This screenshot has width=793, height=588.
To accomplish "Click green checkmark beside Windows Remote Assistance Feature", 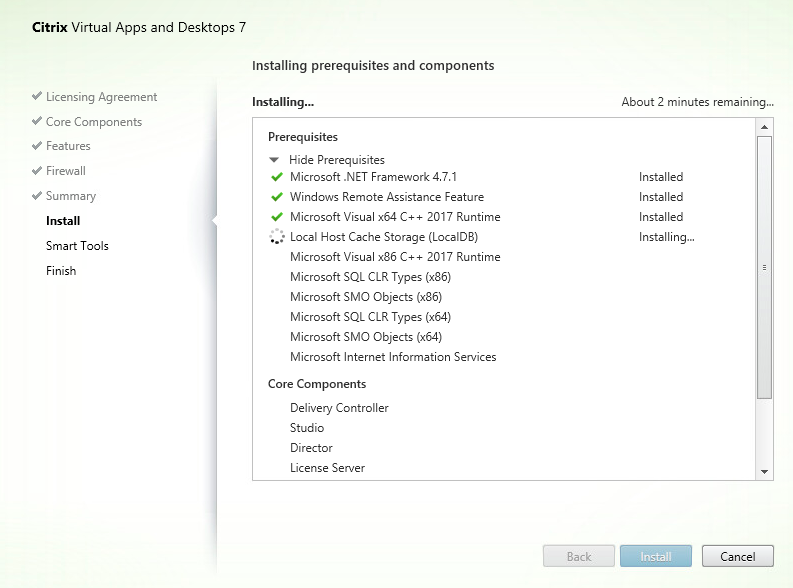I will pos(277,197).
